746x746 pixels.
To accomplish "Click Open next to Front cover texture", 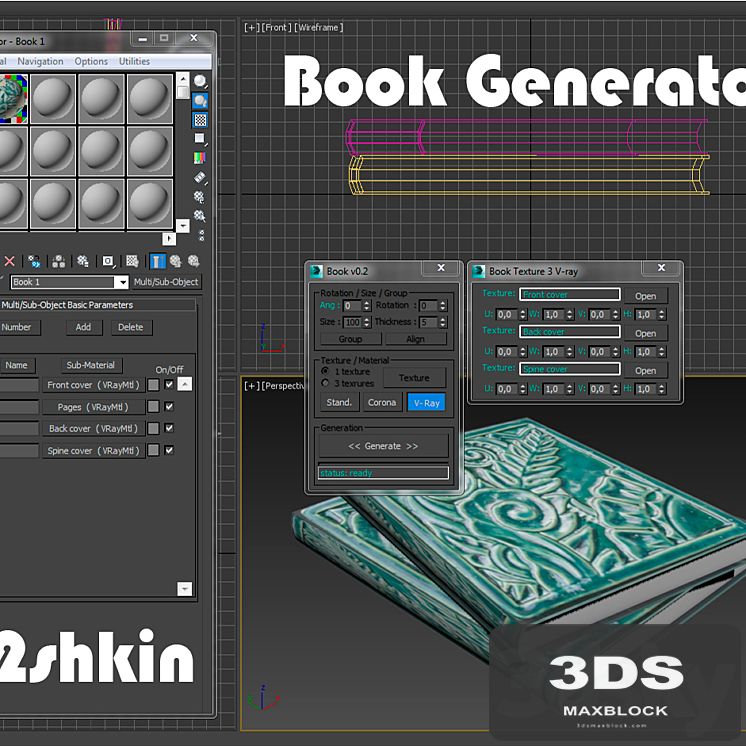I will coord(646,296).
